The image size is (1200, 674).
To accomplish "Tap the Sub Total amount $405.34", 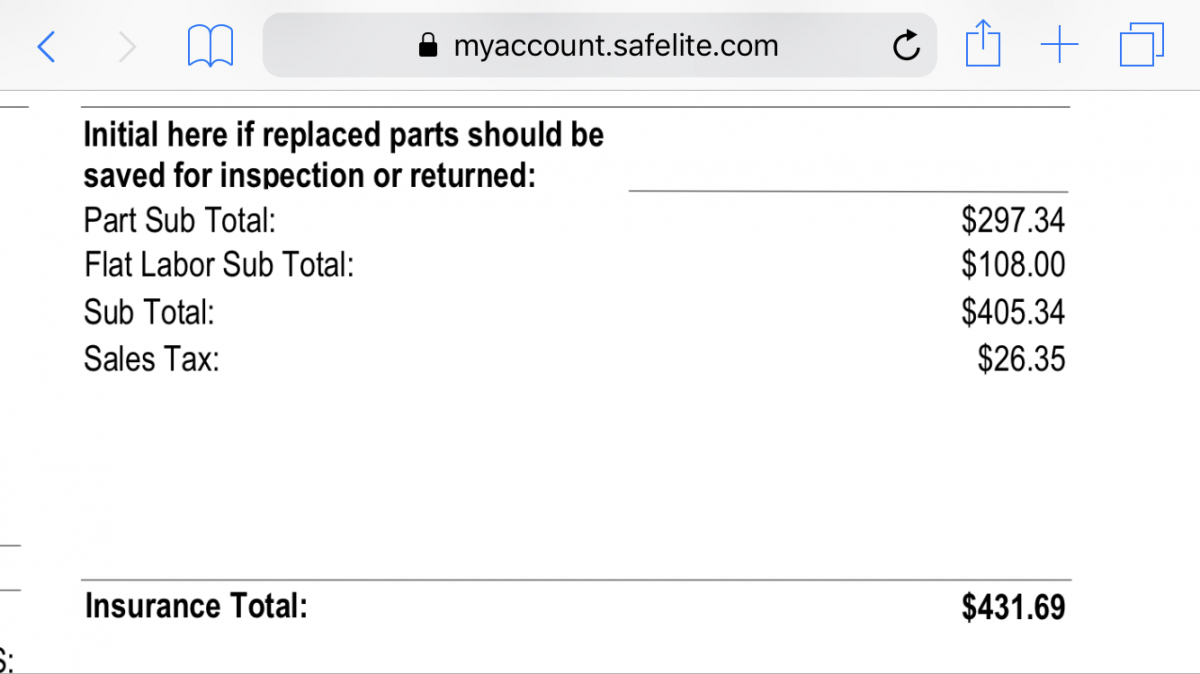I will 1013,313.
